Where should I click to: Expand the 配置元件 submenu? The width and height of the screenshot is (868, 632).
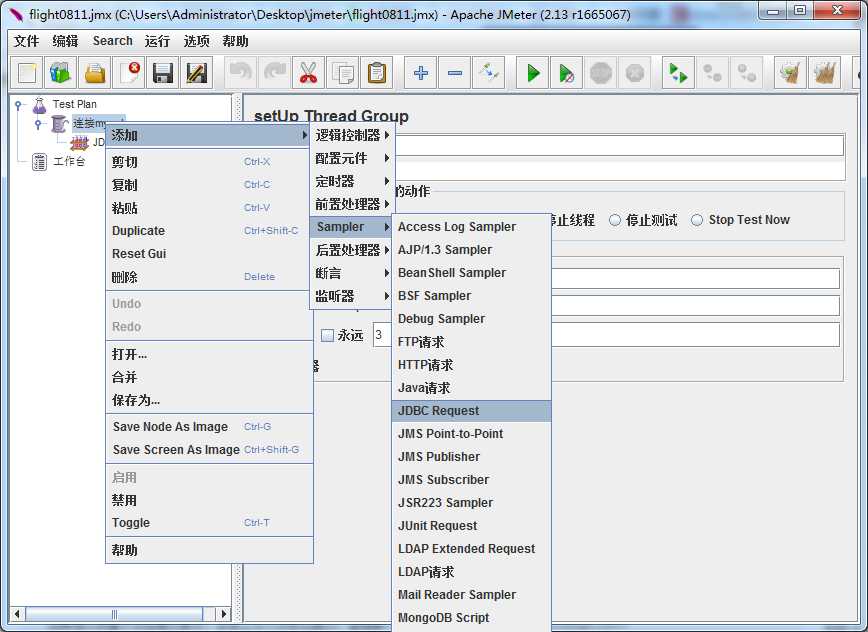(x=352, y=158)
